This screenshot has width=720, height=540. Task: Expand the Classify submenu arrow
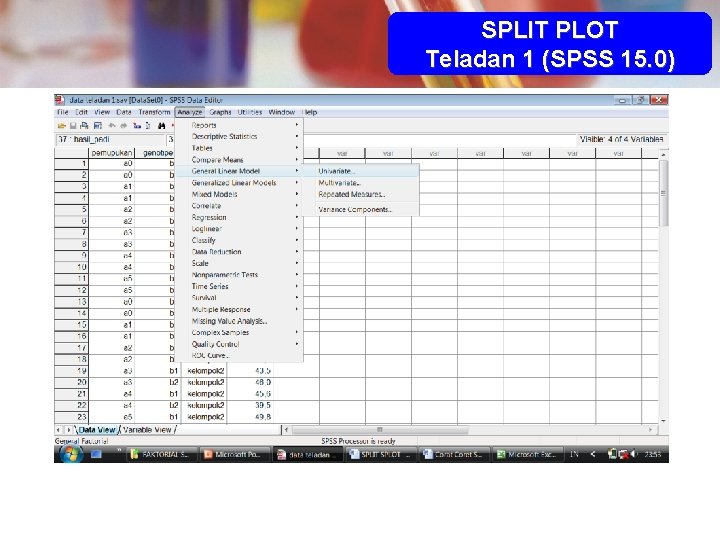pyautogui.click(x=297, y=240)
